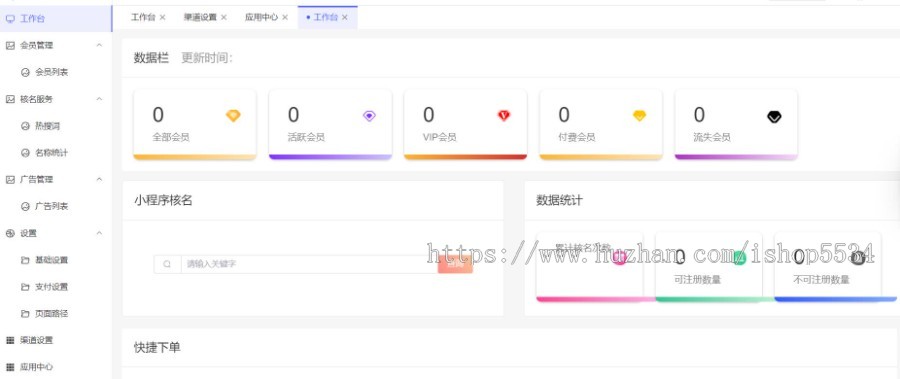
Task: Open the 可注册数量 statistics card
Action: (x=709, y=267)
